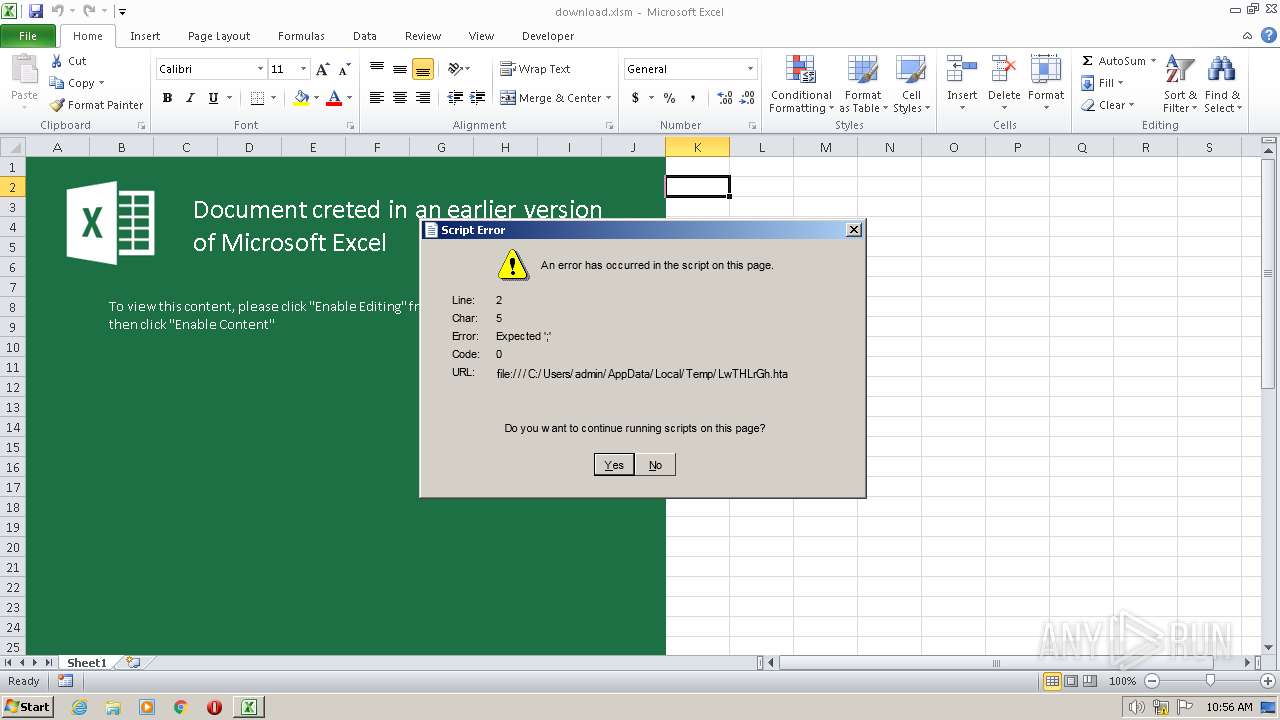The width and height of the screenshot is (1280, 720).
Task: Open Sort & Filter menu
Action: 1180,85
